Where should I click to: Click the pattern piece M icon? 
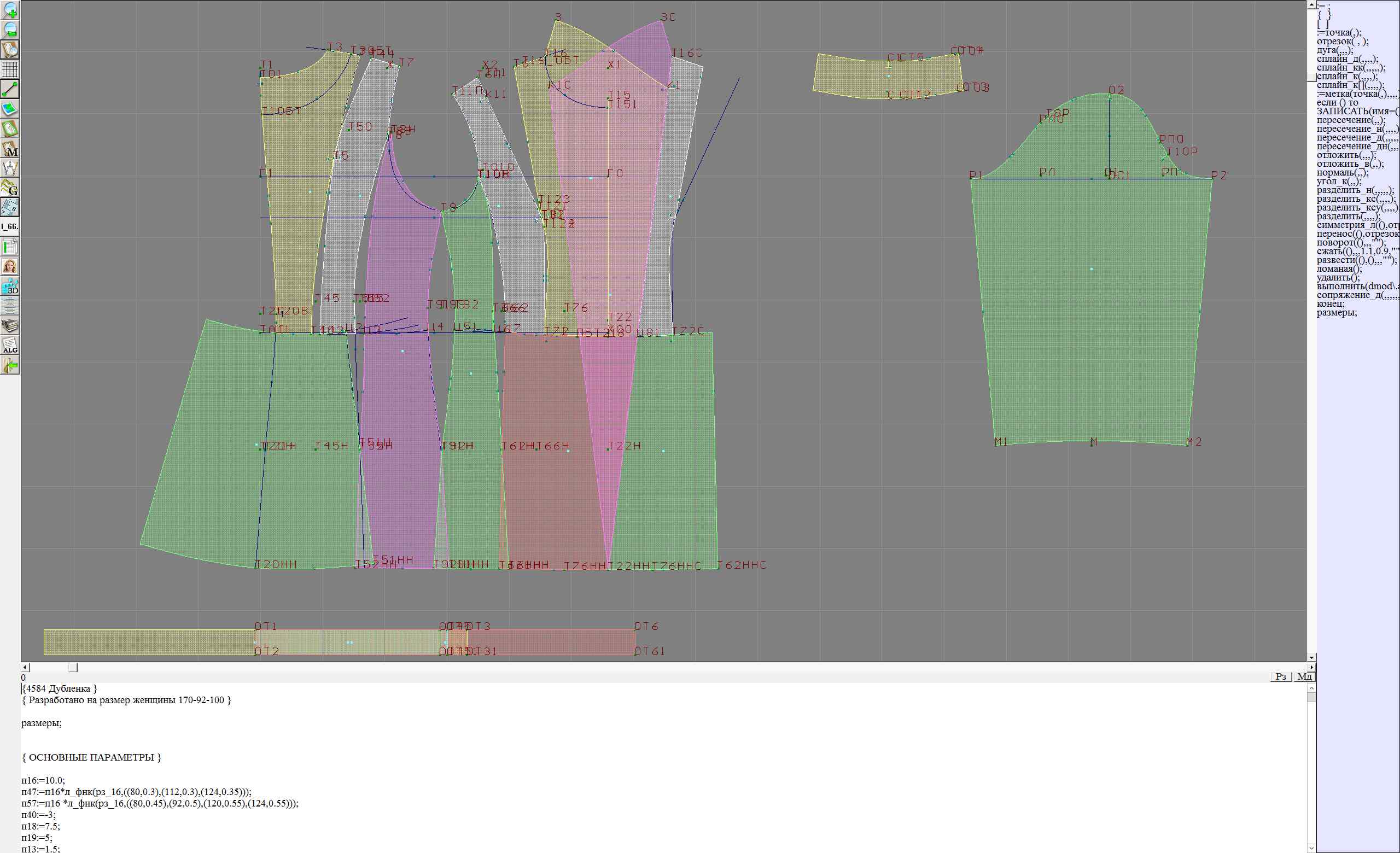click(10, 148)
